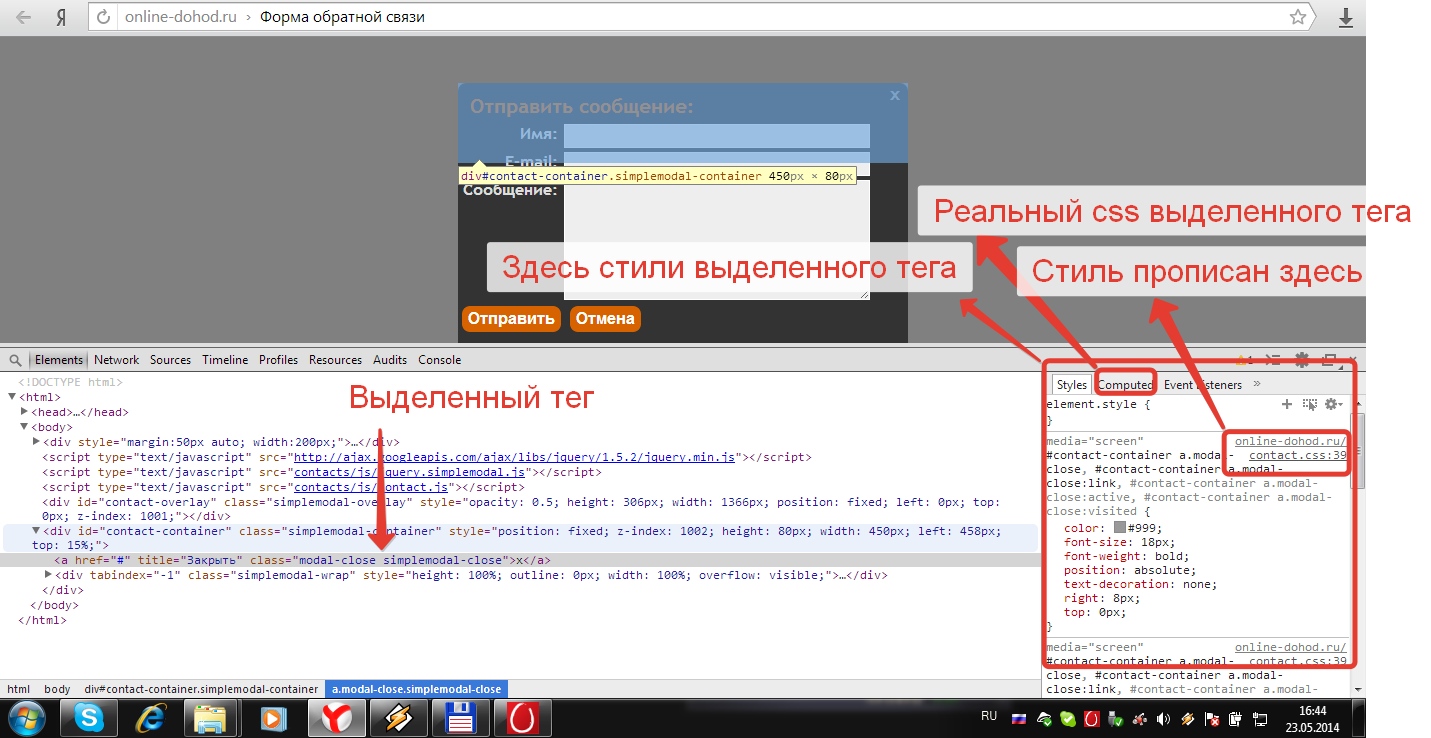Show the DevTools console drawer icon

tap(1274, 360)
